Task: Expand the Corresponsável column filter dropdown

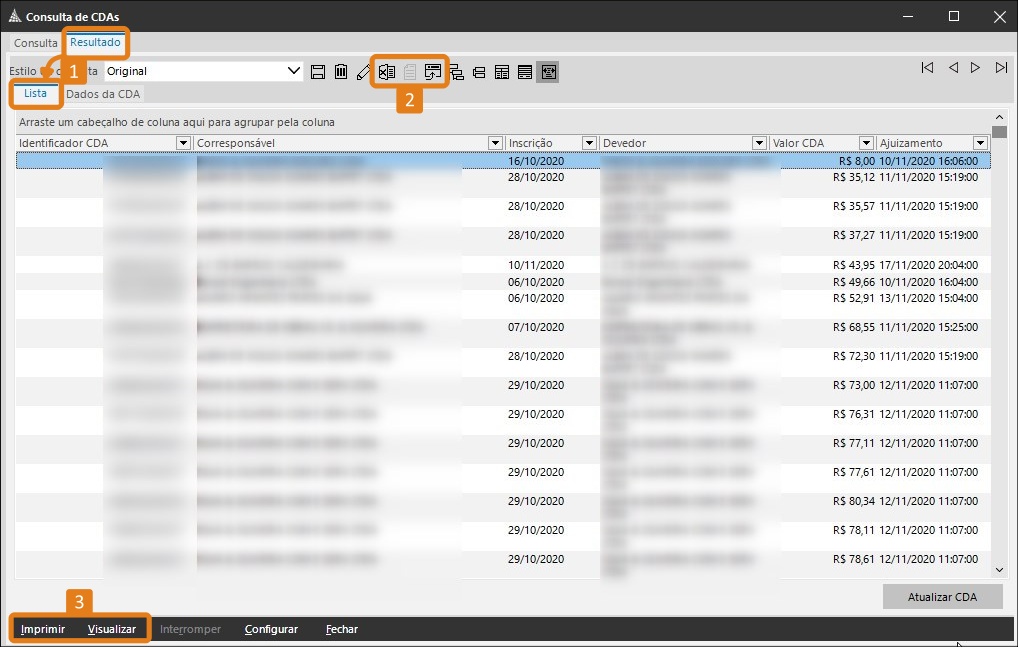Action: pyautogui.click(x=495, y=143)
